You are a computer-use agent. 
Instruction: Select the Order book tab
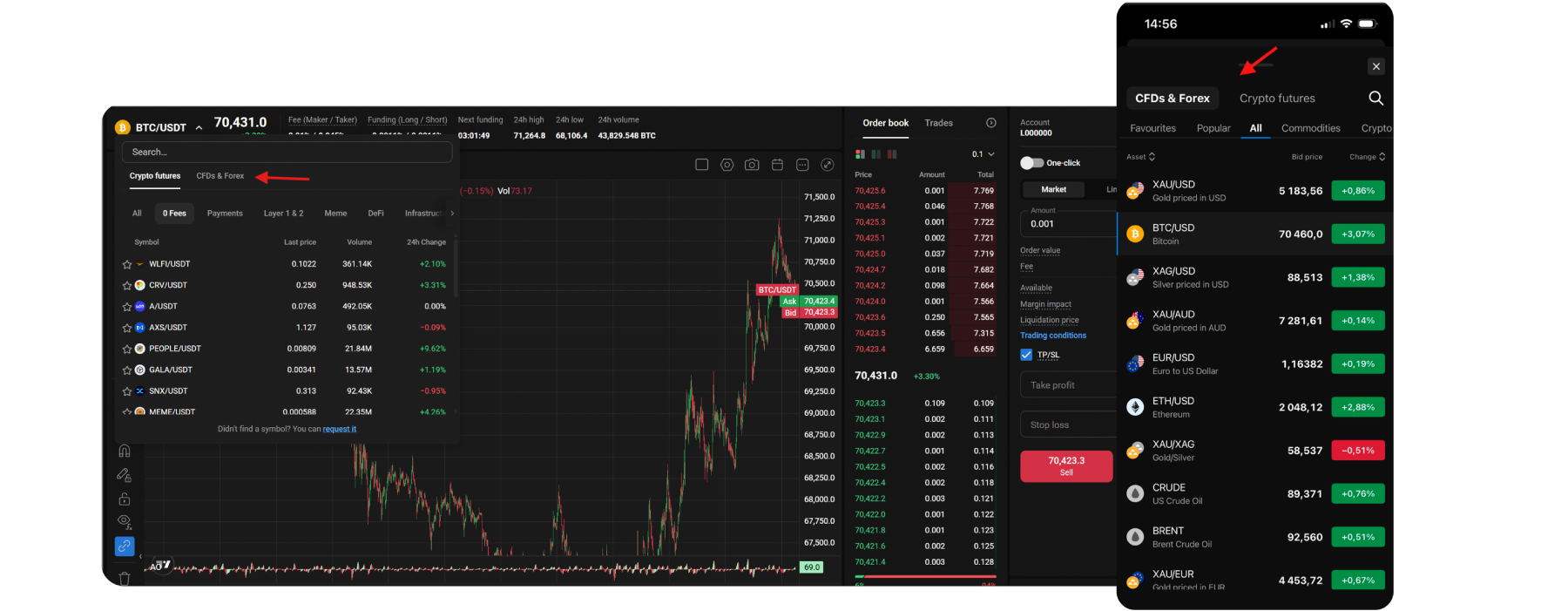pos(885,123)
